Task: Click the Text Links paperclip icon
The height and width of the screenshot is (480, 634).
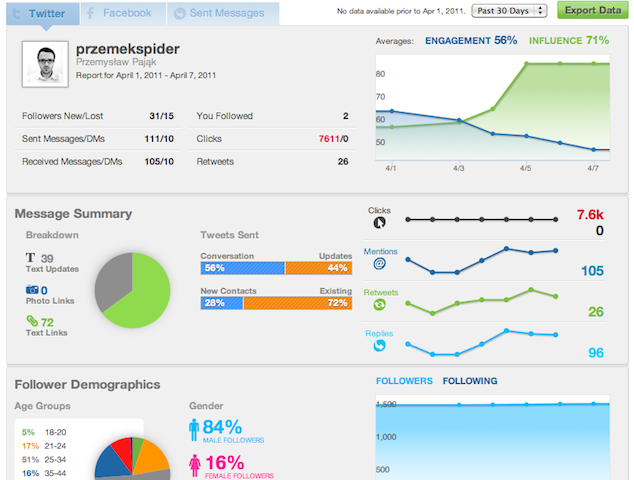Action: (32, 321)
